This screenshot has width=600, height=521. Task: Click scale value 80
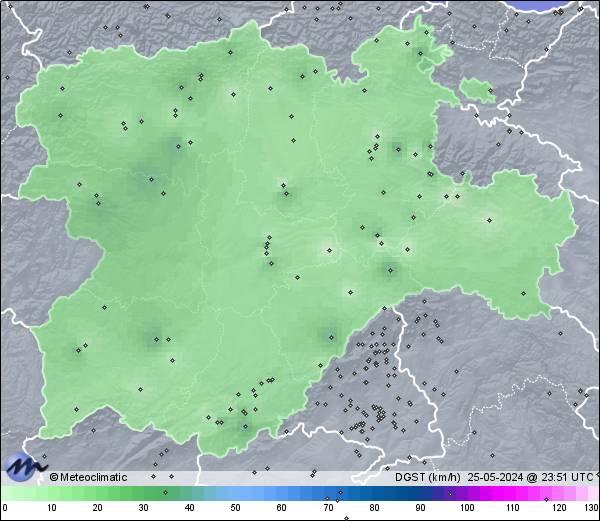tap(374, 508)
